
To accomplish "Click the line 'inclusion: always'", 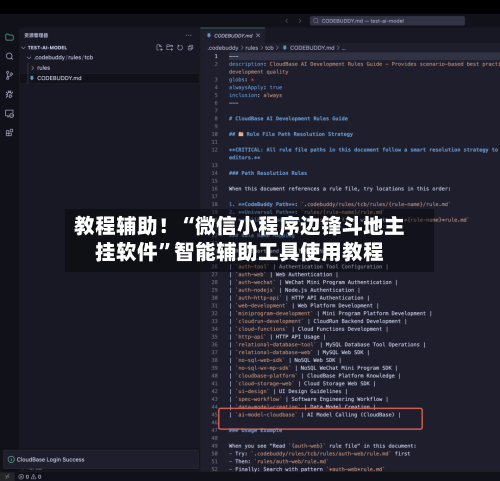I will pos(255,95).
